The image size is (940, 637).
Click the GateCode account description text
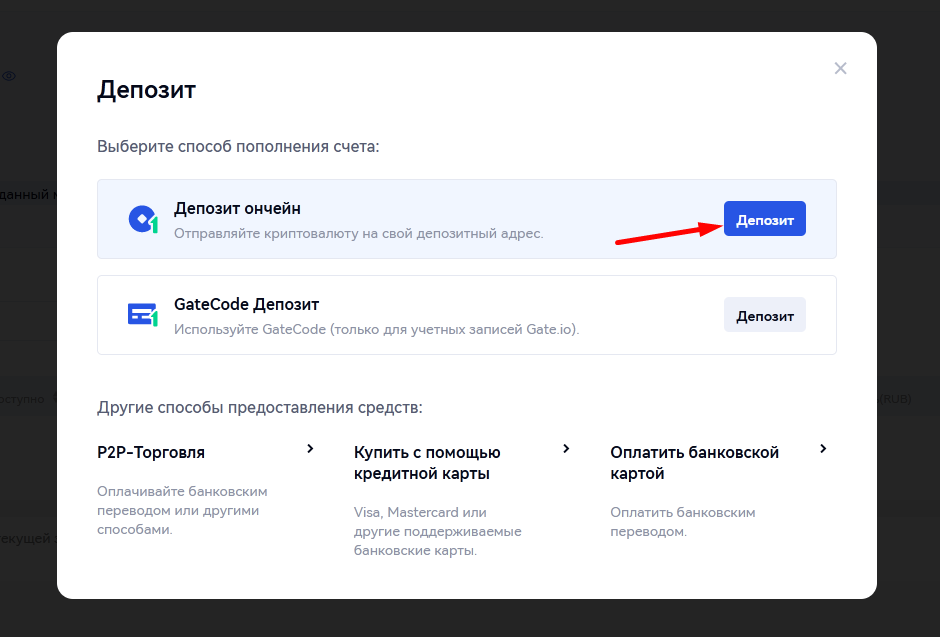pos(376,329)
